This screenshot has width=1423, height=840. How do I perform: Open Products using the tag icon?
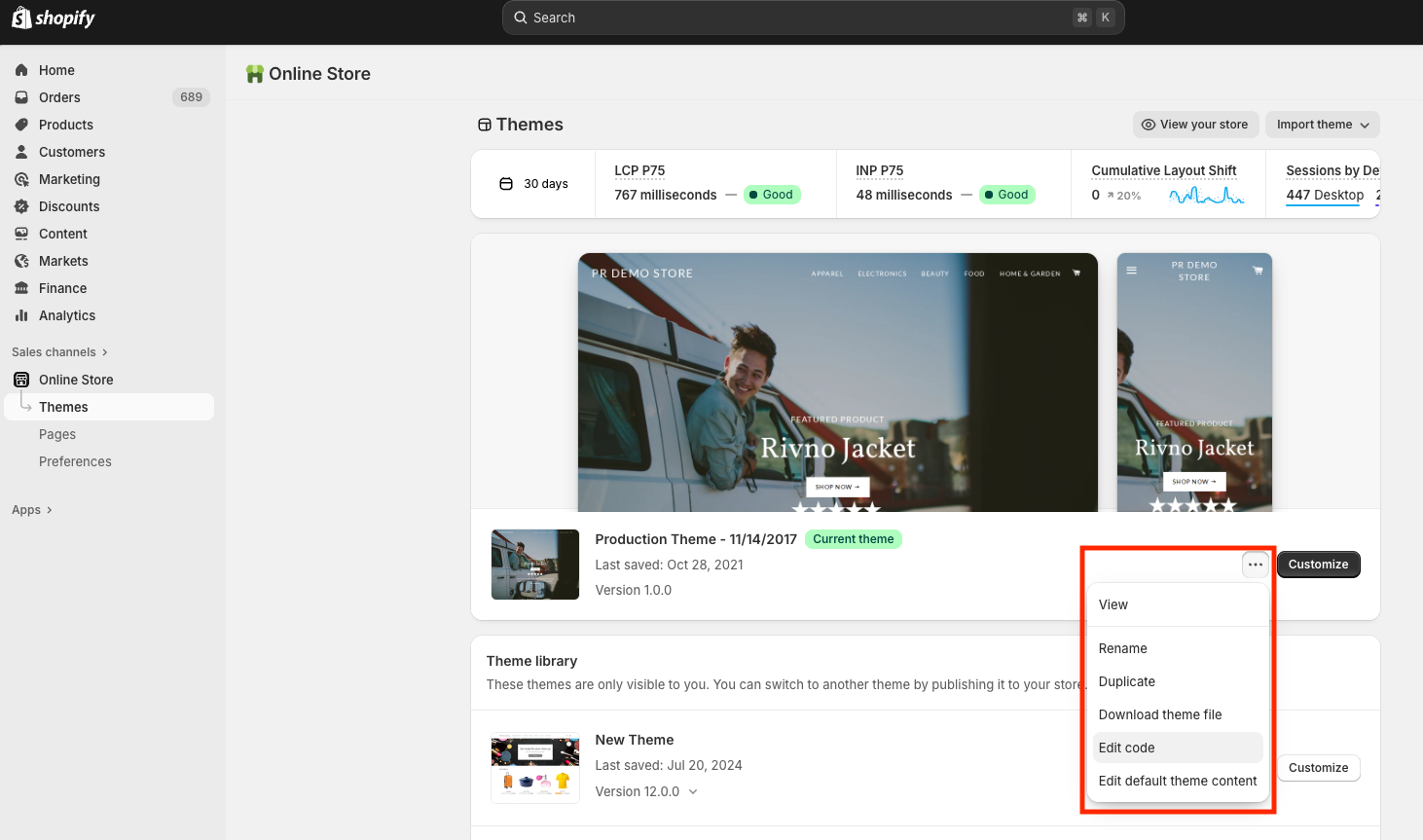click(21, 125)
